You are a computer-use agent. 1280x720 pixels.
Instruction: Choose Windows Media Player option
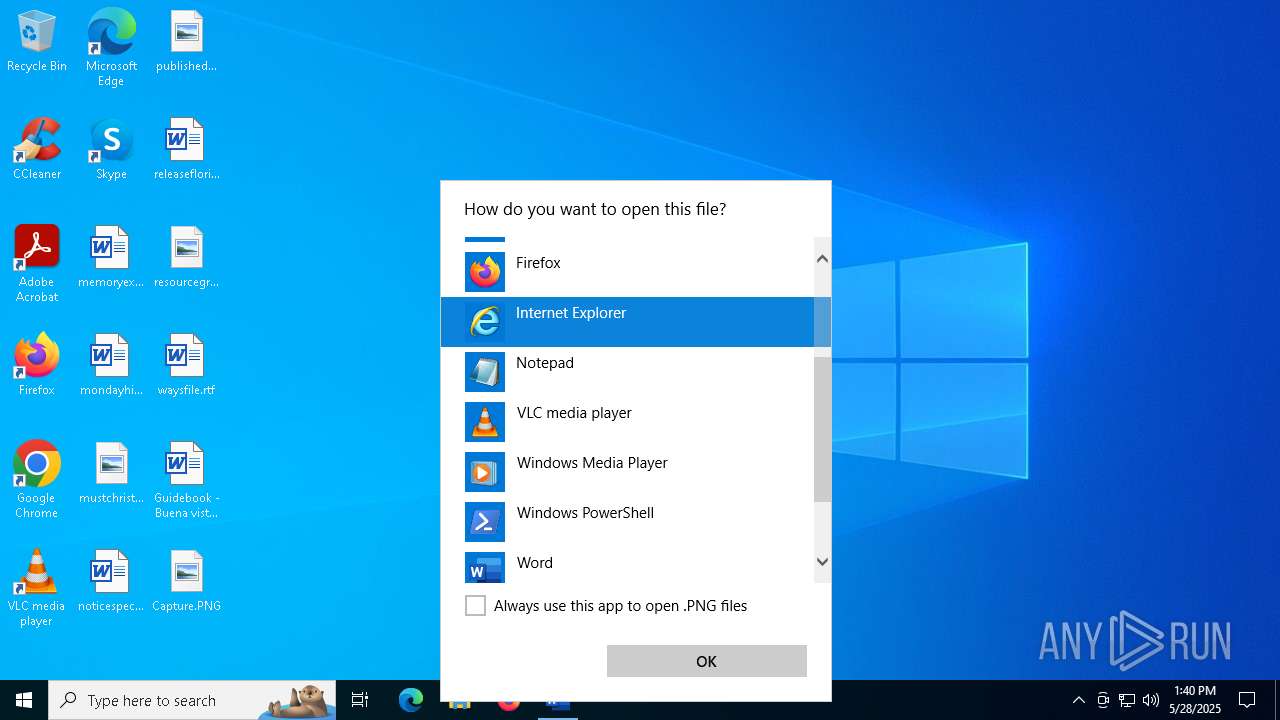(x=627, y=472)
